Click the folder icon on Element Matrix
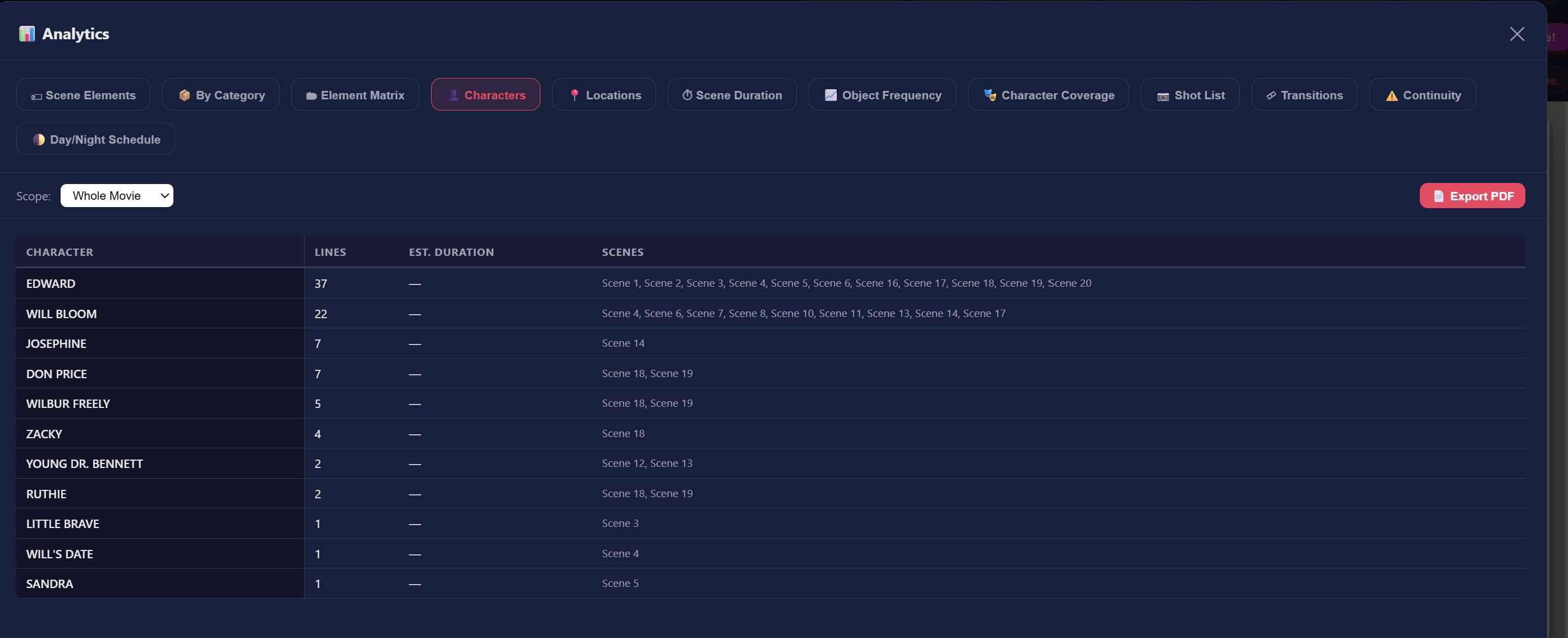This screenshot has width=1568, height=638. tap(311, 96)
